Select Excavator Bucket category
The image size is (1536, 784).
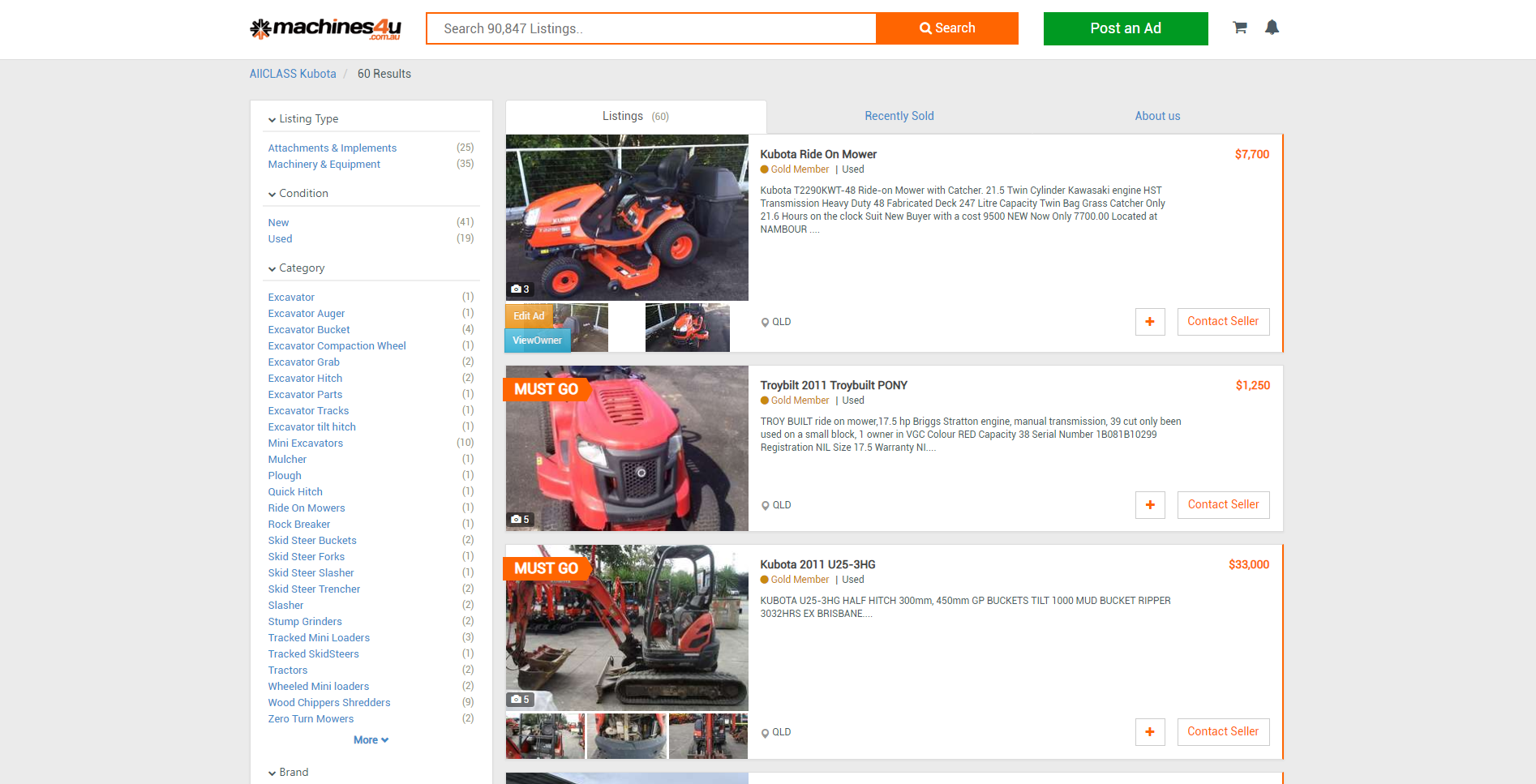coord(309,330)
